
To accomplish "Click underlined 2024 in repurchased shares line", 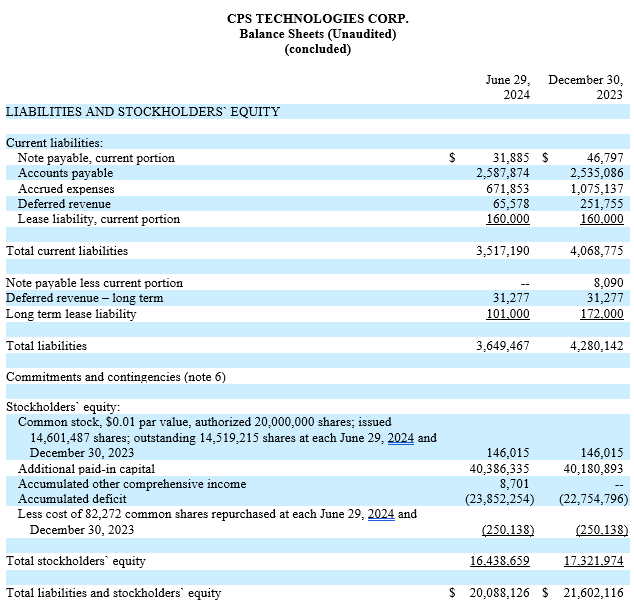I will point(381,514).
